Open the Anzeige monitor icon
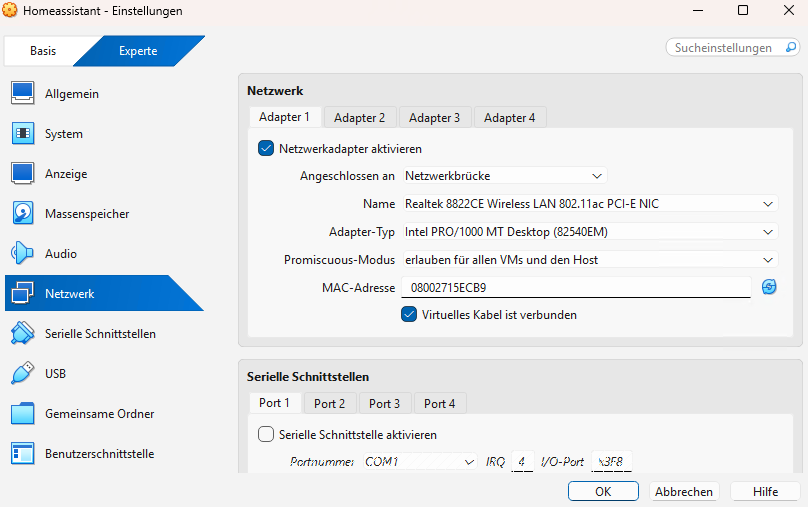The height and width of the screenshot is (507, 808). click(23, 174)
